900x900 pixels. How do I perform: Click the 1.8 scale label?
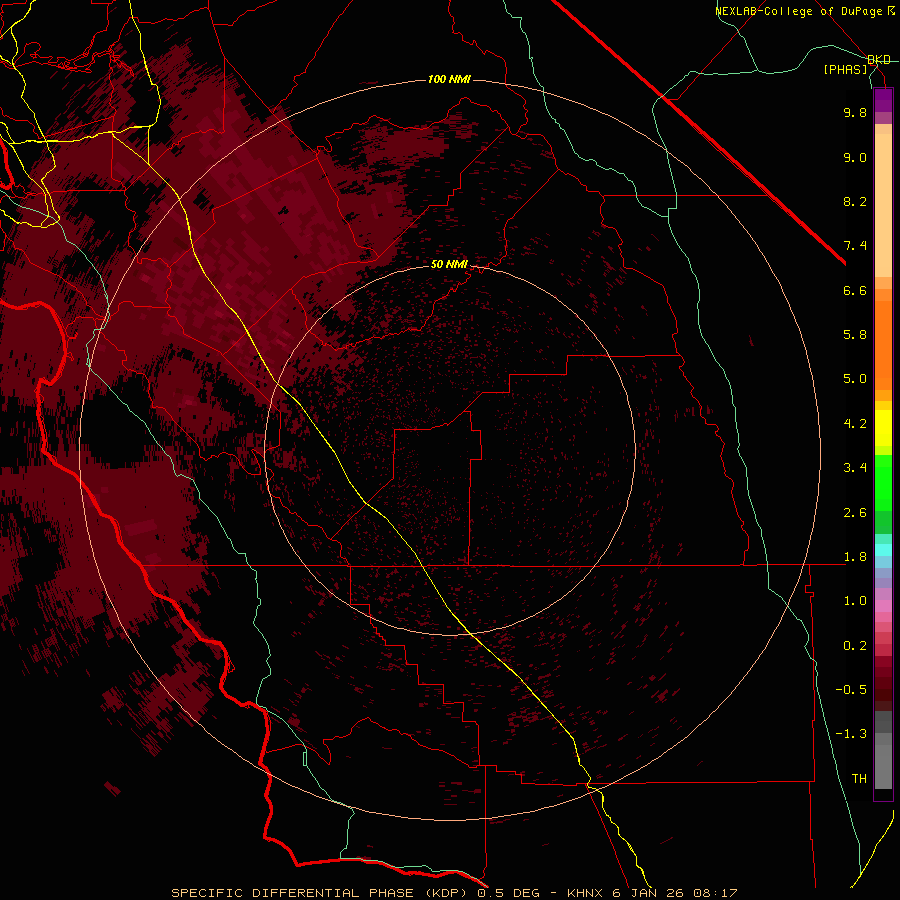[x=855, y=557]
